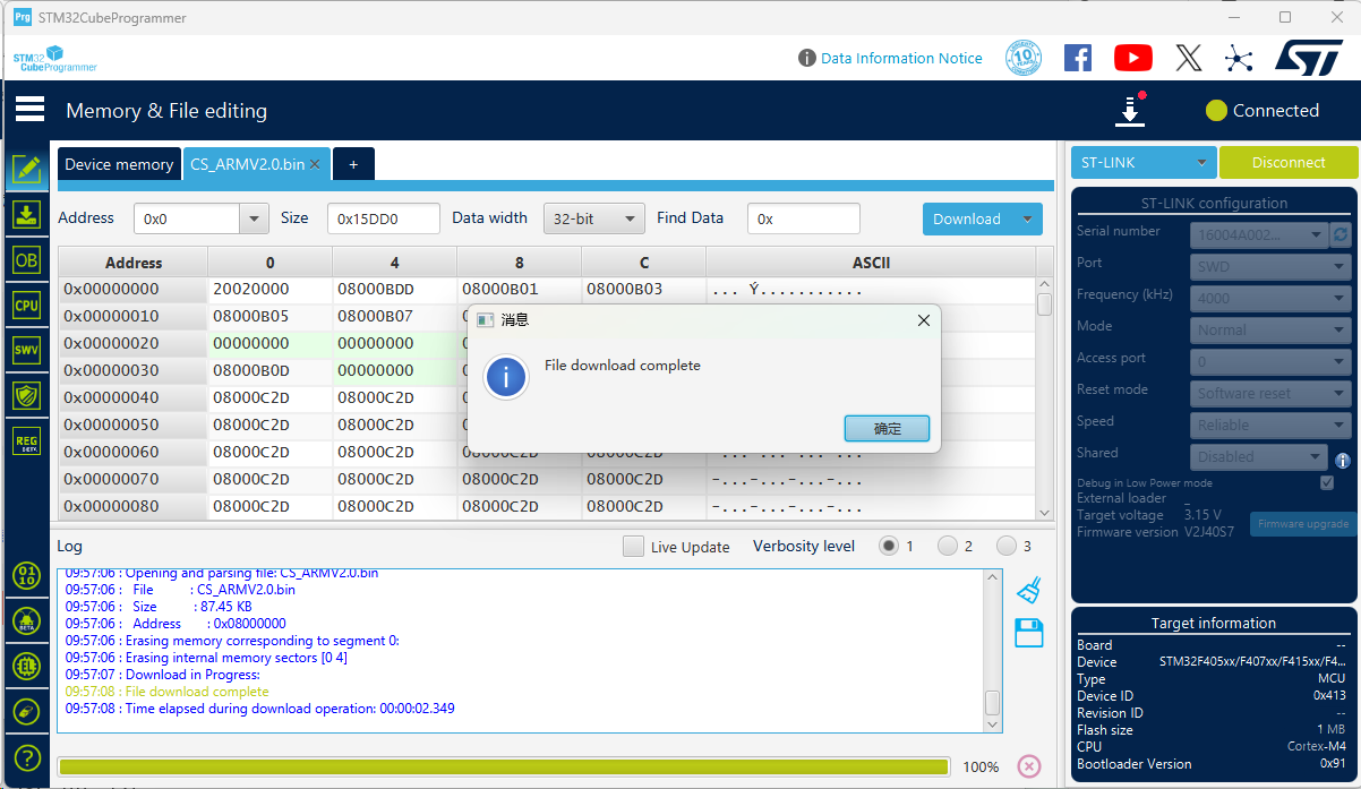Viewport: 1361px width, 790px height.
Task: Click the memory table vertical scrollbar
Action: (x=1044, y=398)
